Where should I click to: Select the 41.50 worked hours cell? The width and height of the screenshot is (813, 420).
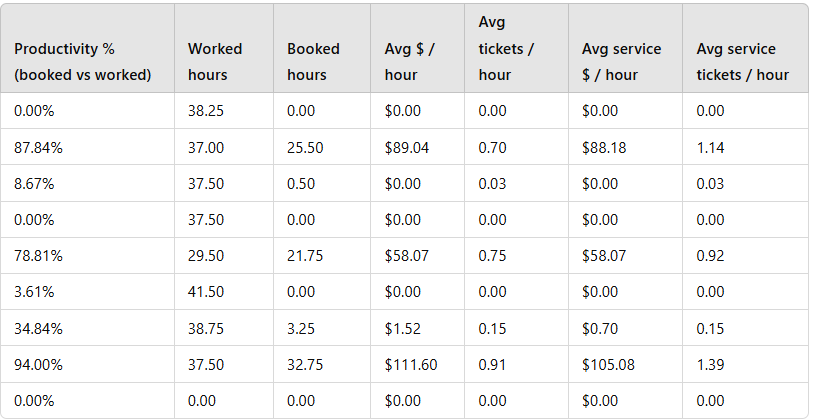click(223, 292)
